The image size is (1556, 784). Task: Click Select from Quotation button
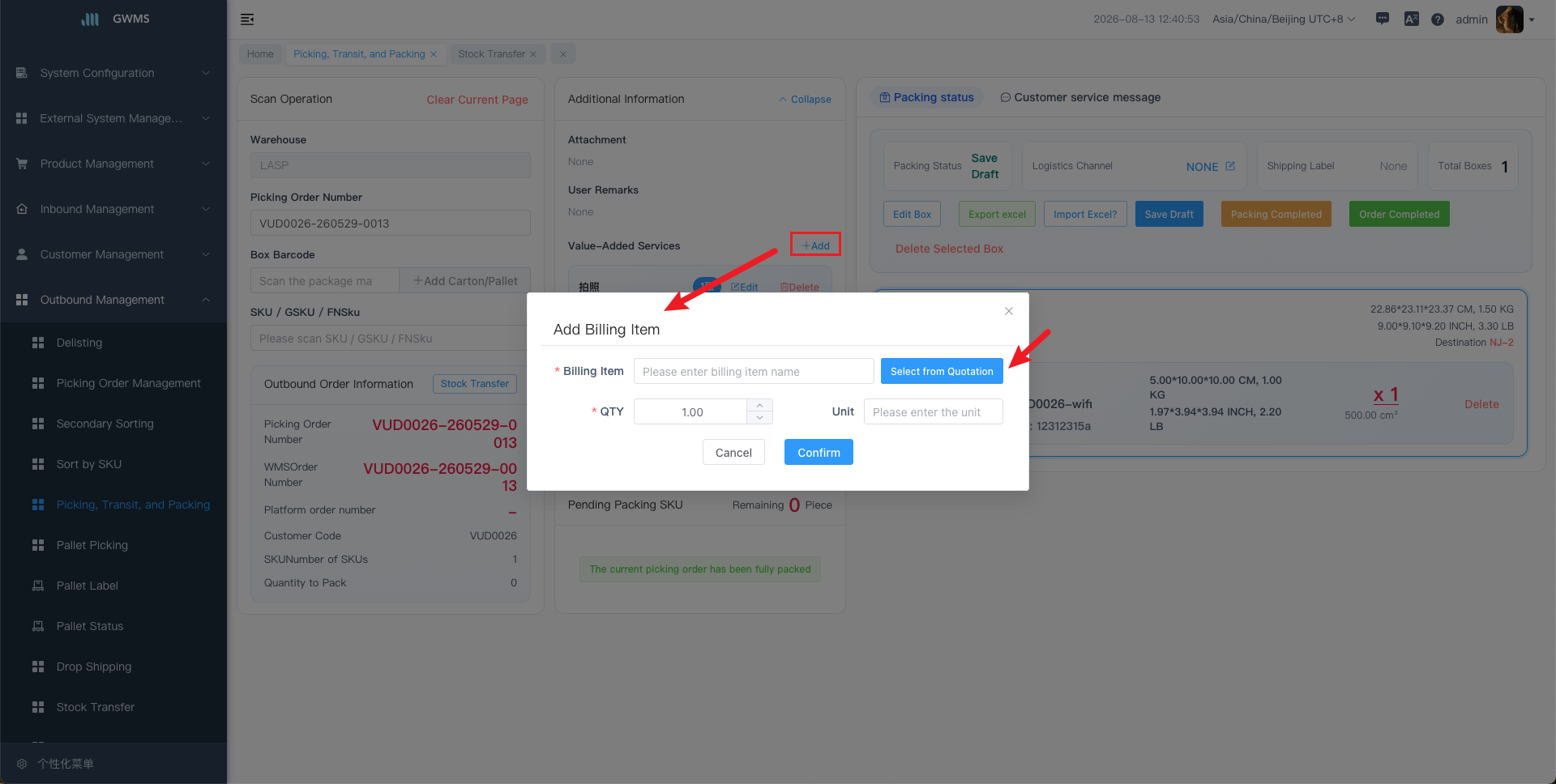coord(942,371)
